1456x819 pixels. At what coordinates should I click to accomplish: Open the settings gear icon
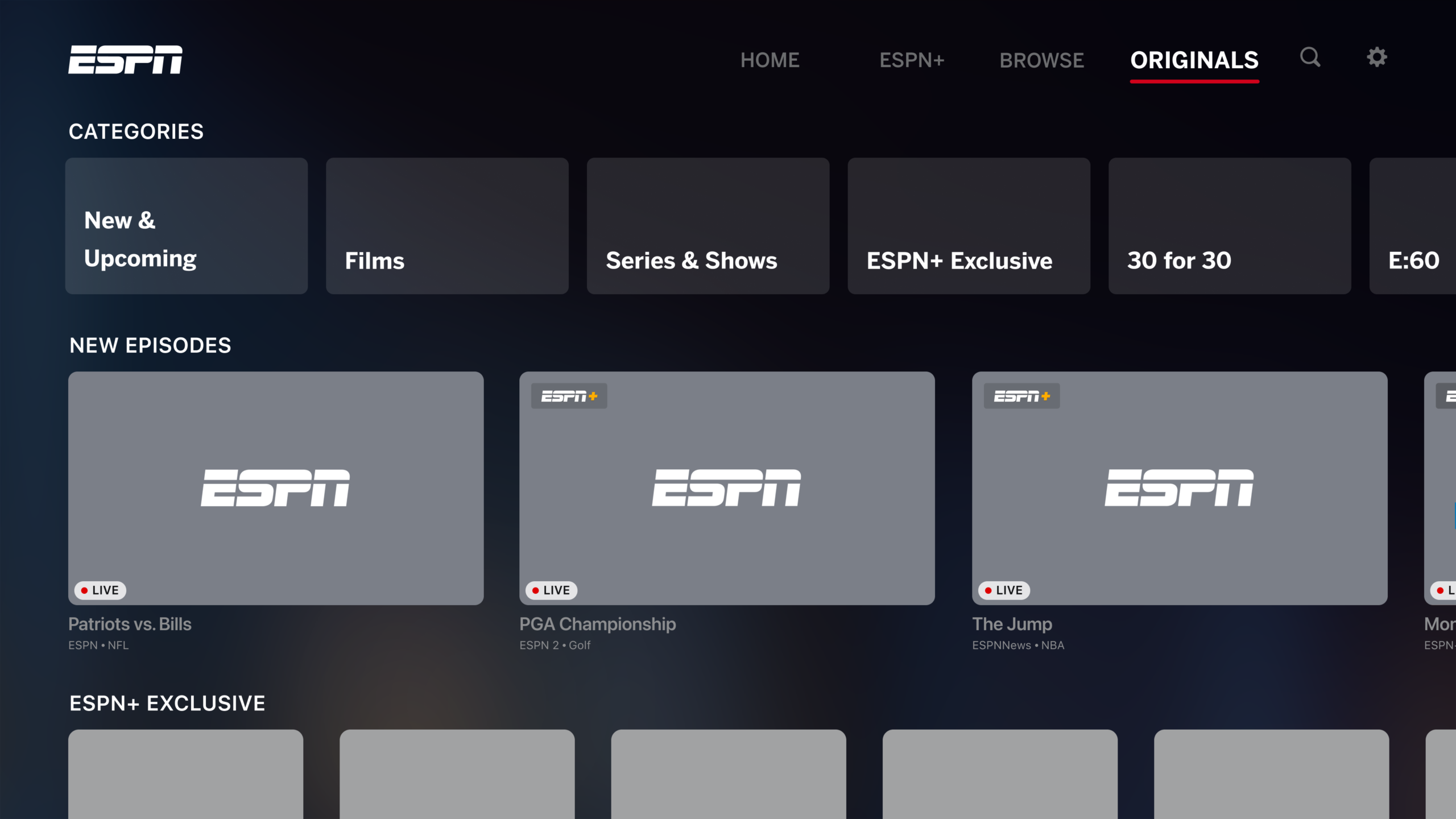point(1377,57)
